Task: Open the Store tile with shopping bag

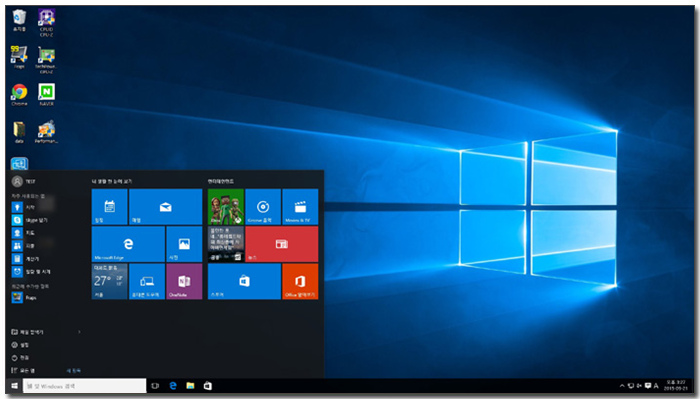Action: pos(244,281)
